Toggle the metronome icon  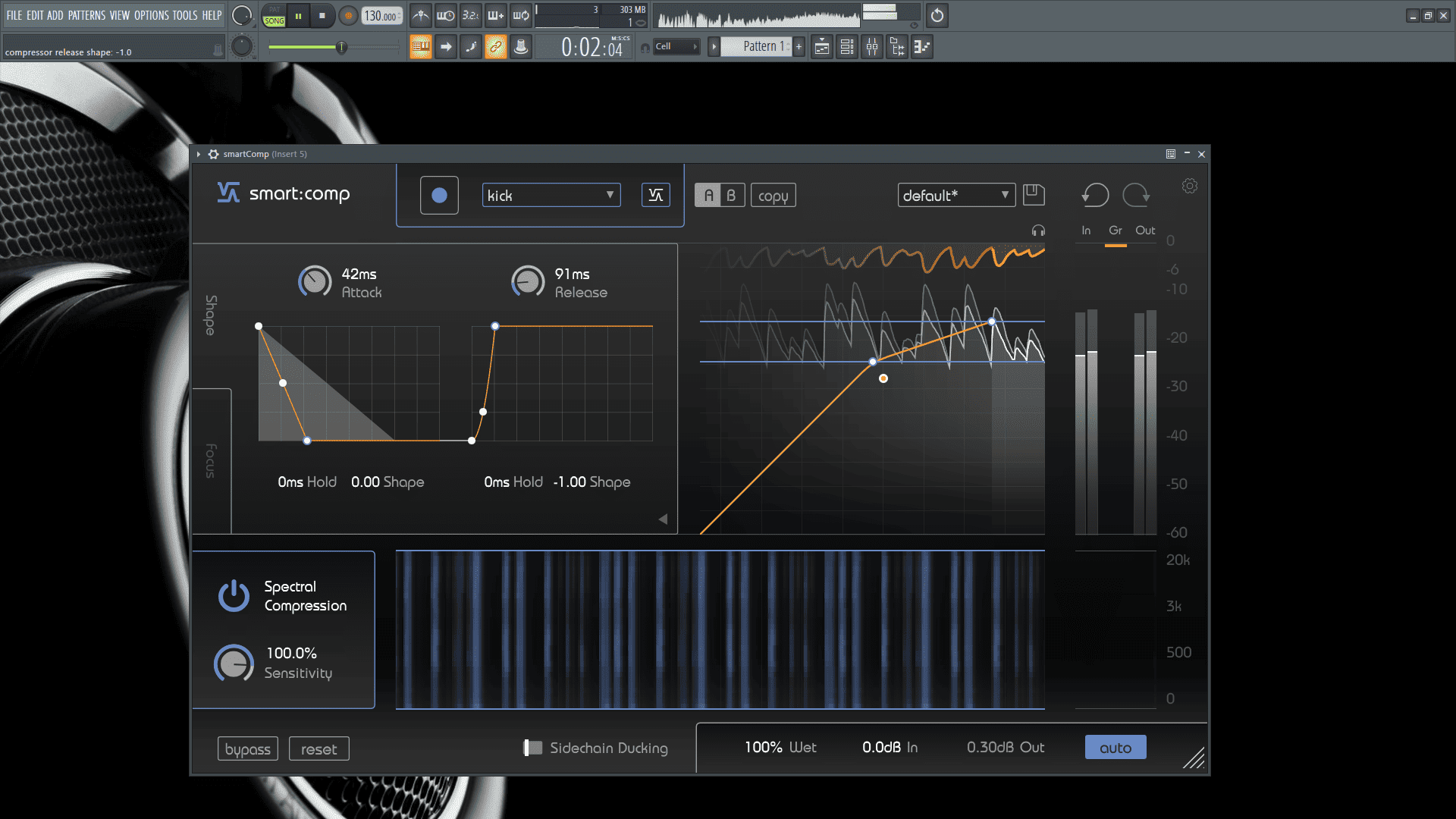(421, 15)
